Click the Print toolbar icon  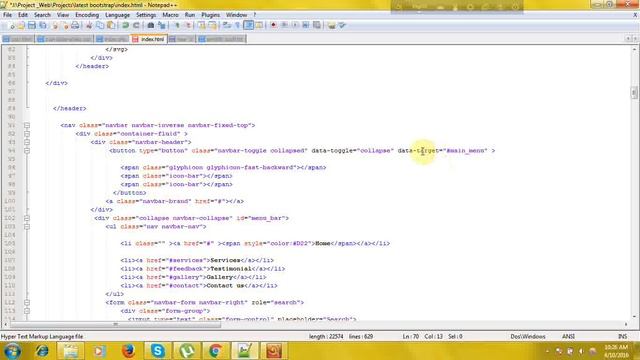(x=75, y=25)
